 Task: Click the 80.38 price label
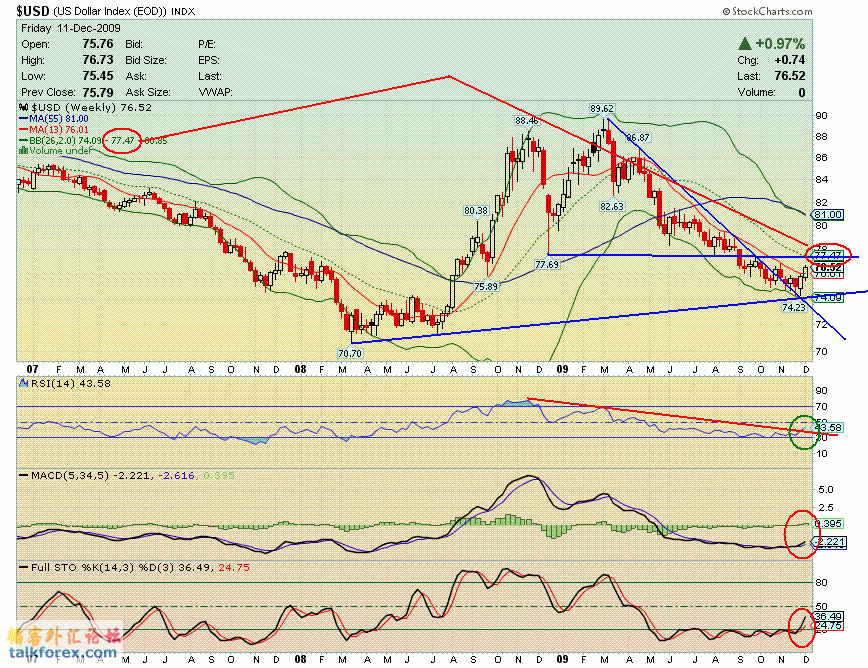(476, 210)
